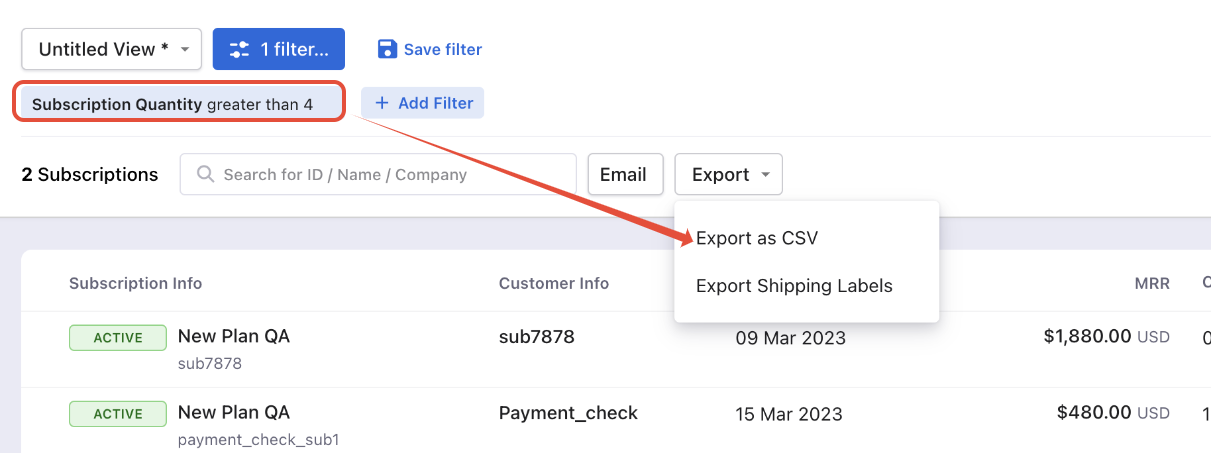This screenshot has width=1211, height=453.
Task: Click the plus icon in Add Filter
Action: click(x=381, y=103)
